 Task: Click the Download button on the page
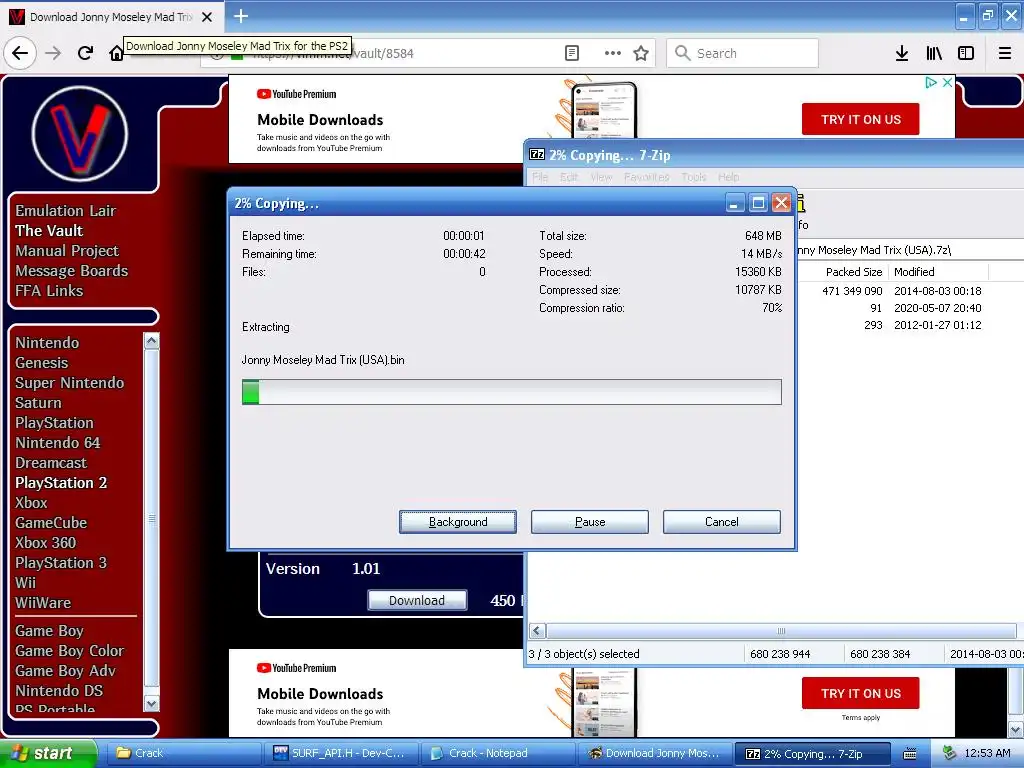[x=417, y=600]
